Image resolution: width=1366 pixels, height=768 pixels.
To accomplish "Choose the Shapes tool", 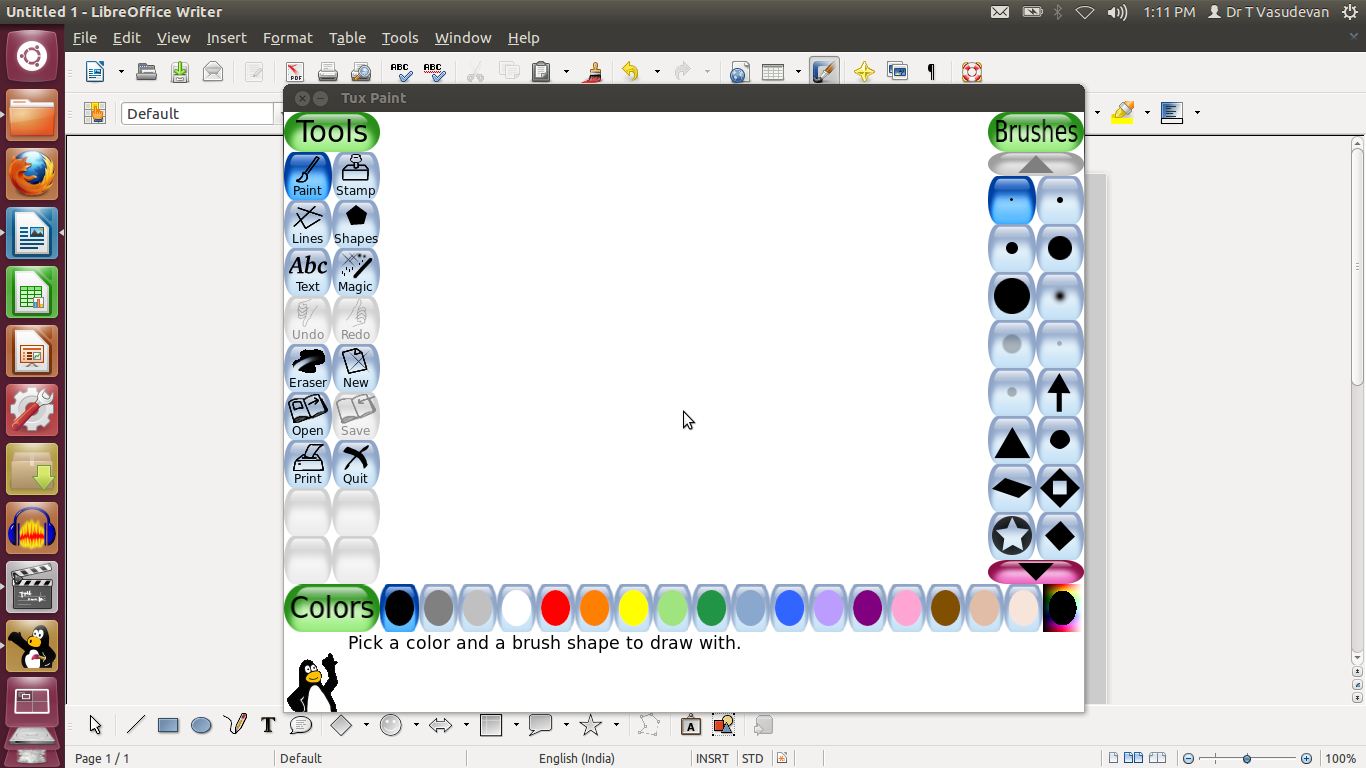I will [x=356, y=224].
